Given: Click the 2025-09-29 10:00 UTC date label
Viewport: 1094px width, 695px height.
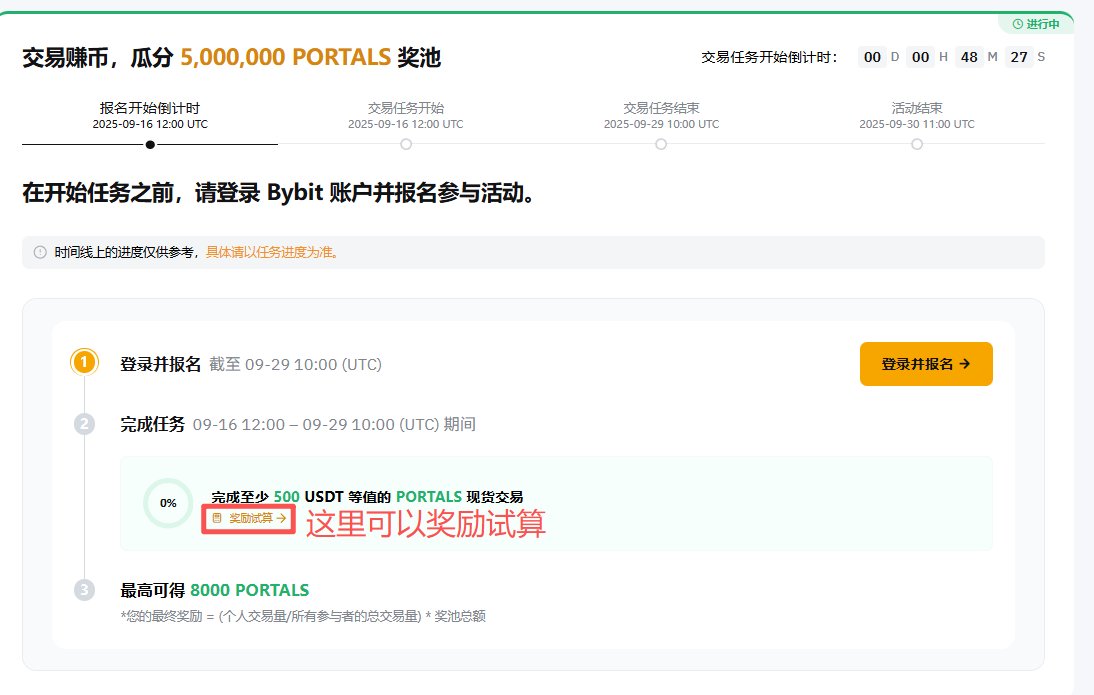Looking at the screenshot, I should [661, 124].
